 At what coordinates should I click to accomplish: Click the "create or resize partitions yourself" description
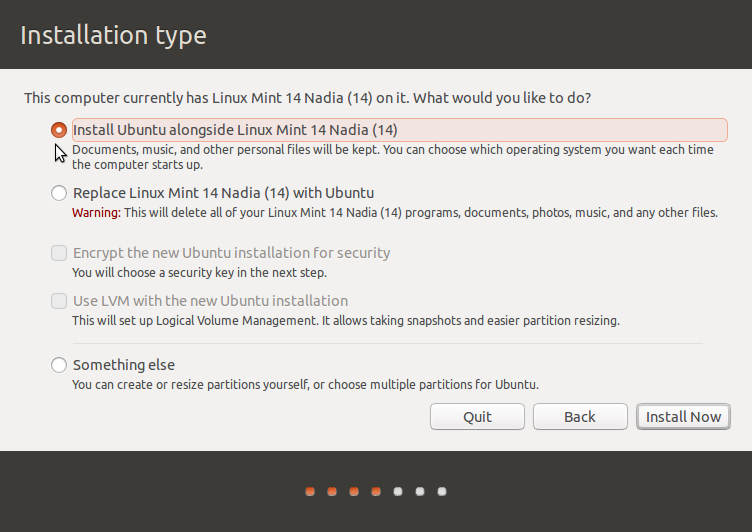pos(305,384)
